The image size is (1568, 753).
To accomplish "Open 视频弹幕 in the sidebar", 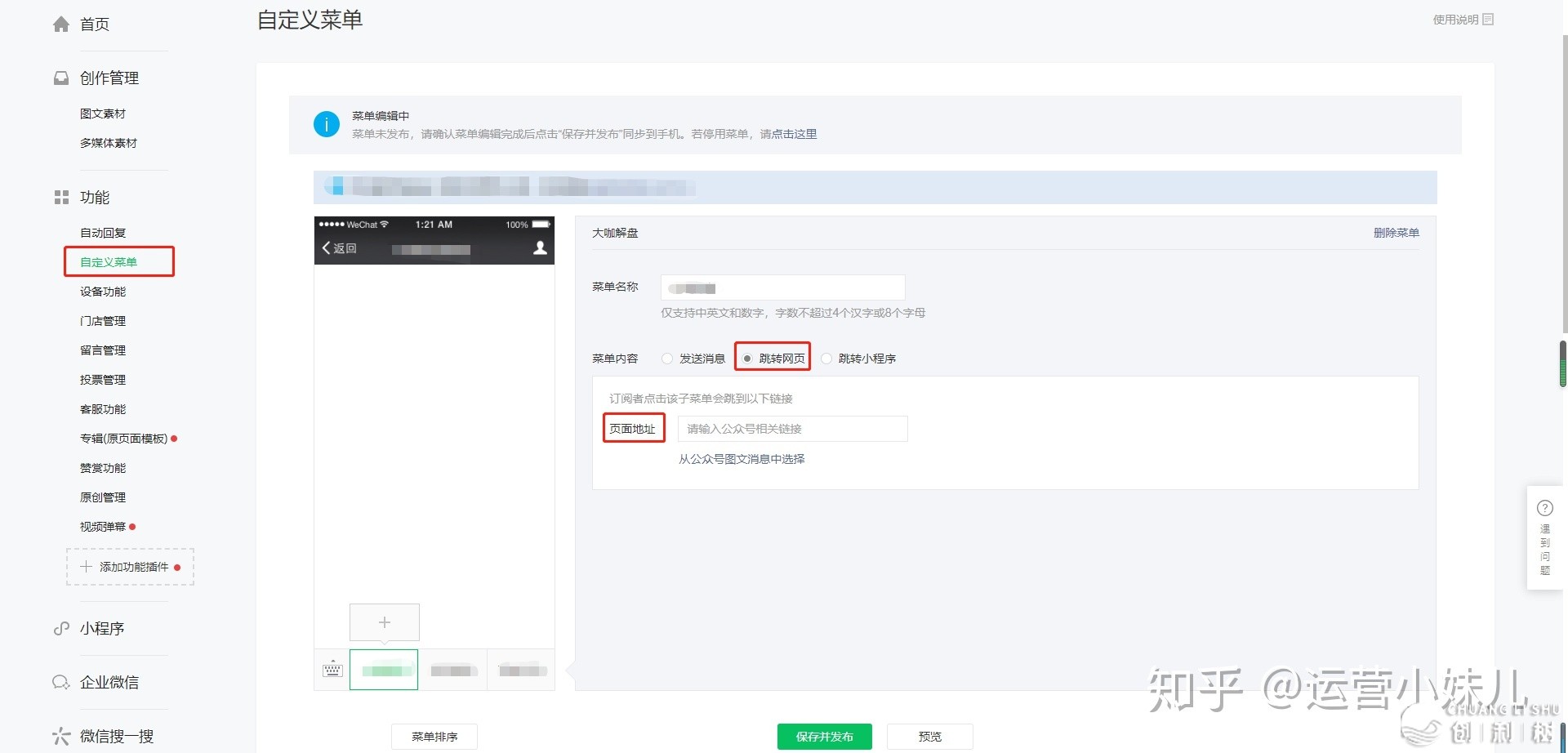I will pyautogui.click(x=103, y=527).
